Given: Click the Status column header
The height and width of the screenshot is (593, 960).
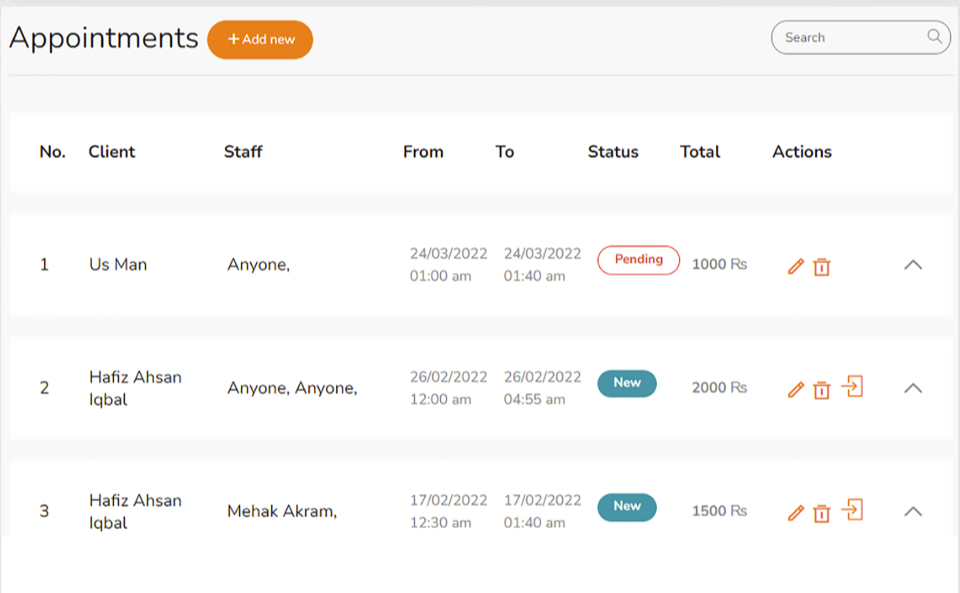Looking at the screenshot, I should tap(613, 152).
